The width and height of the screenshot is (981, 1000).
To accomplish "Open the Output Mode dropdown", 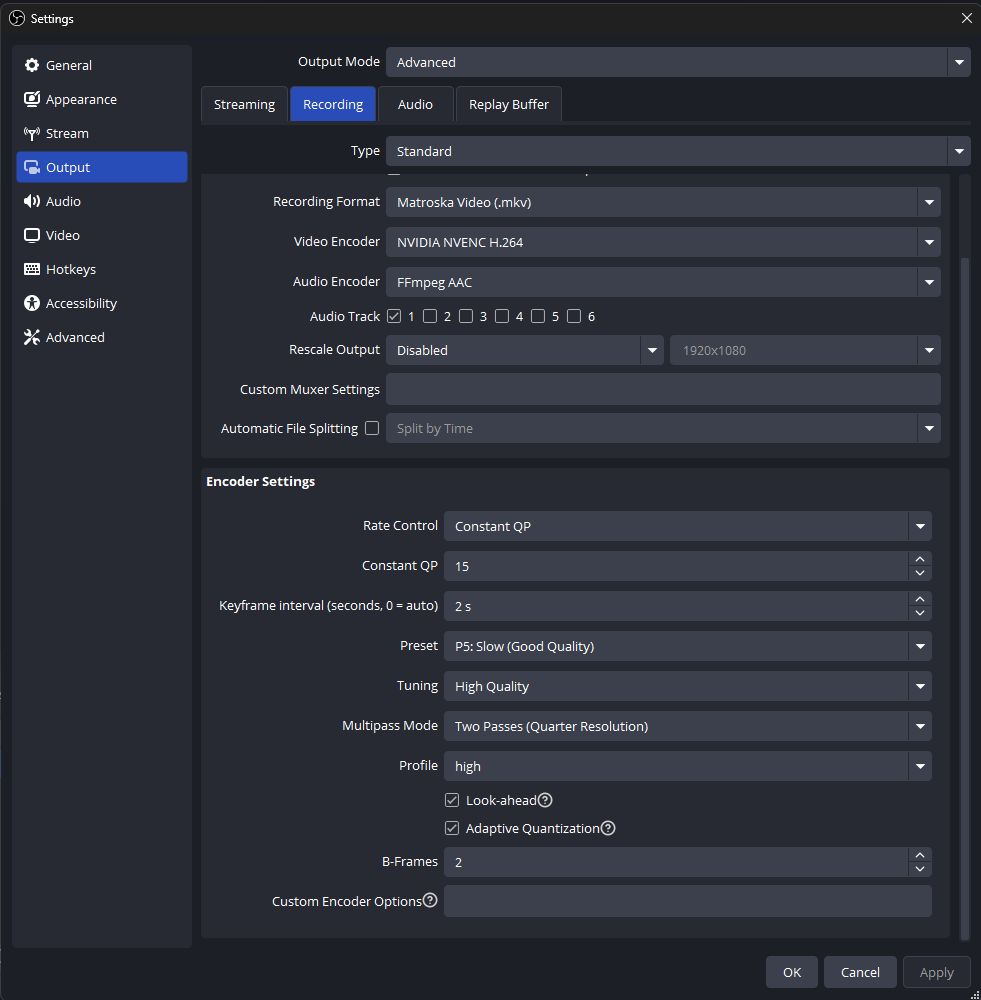I will point(678,62).
